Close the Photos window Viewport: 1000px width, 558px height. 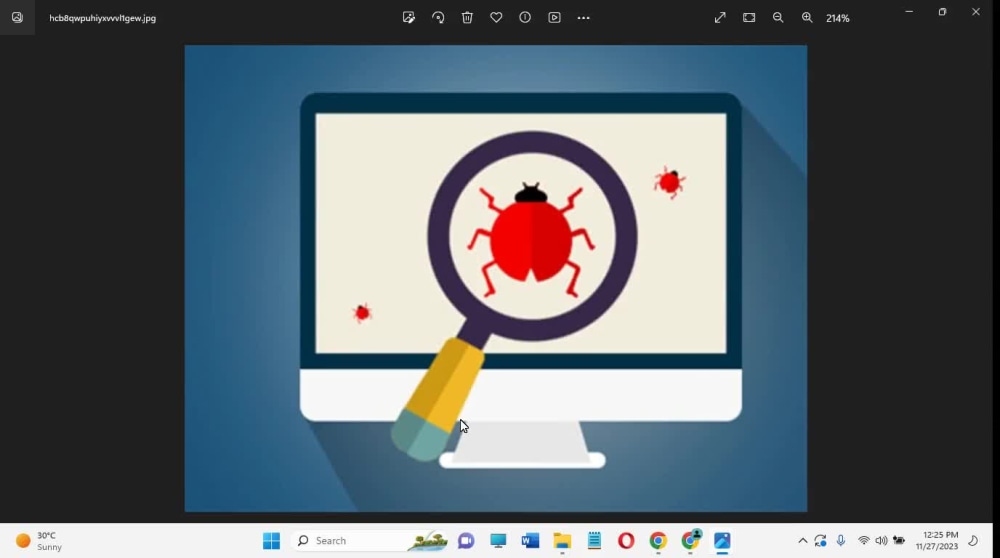pos(976,11)
